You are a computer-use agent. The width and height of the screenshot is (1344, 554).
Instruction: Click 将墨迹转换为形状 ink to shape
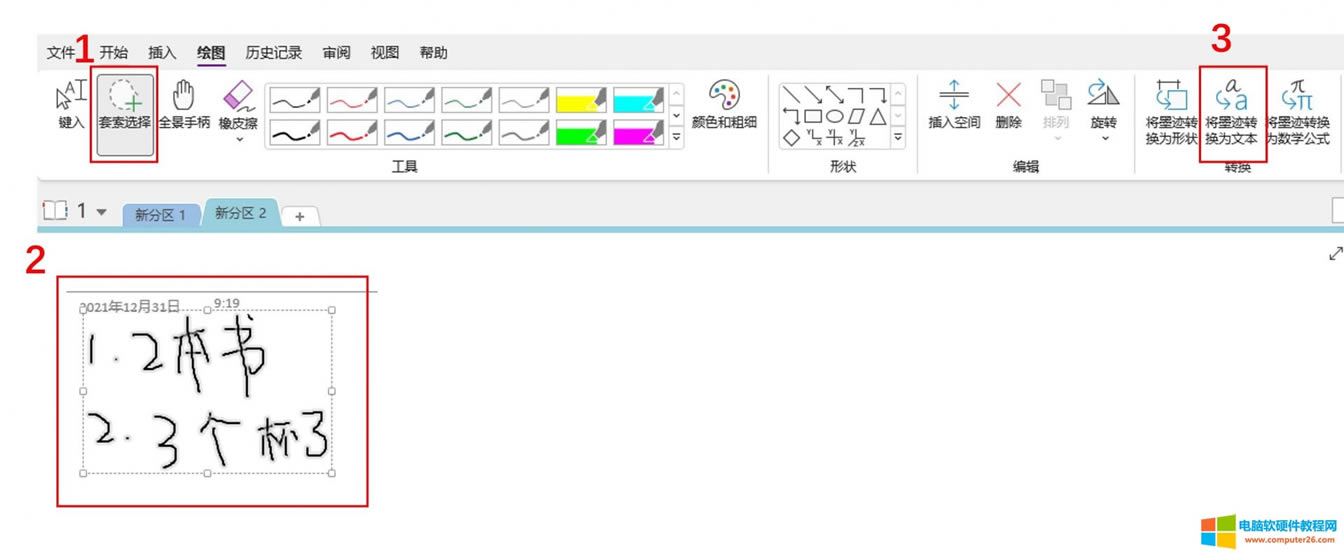[1171, 108]
